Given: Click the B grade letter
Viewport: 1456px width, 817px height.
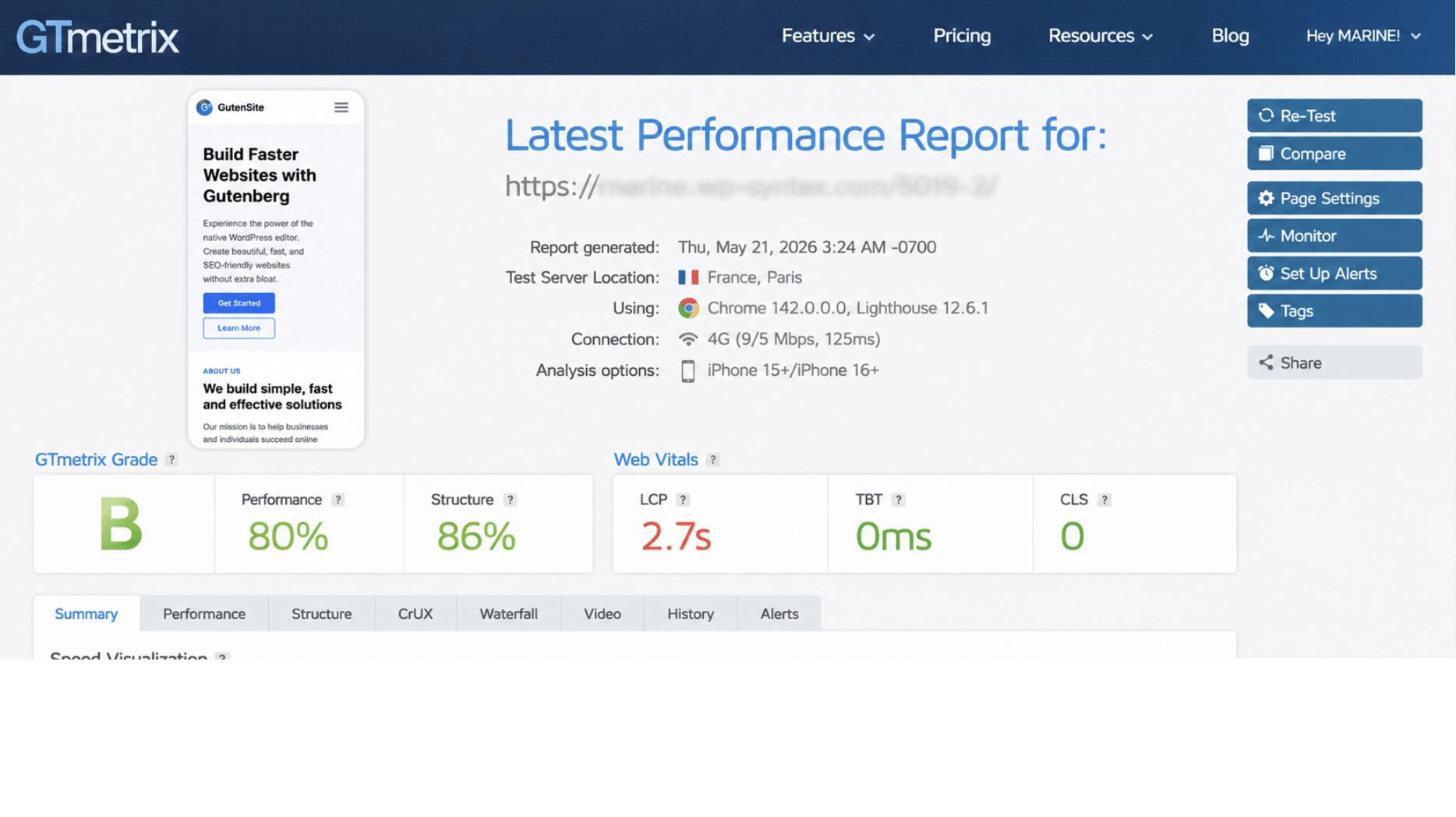Looking at the screenshot, I should (x=121, y=525).
